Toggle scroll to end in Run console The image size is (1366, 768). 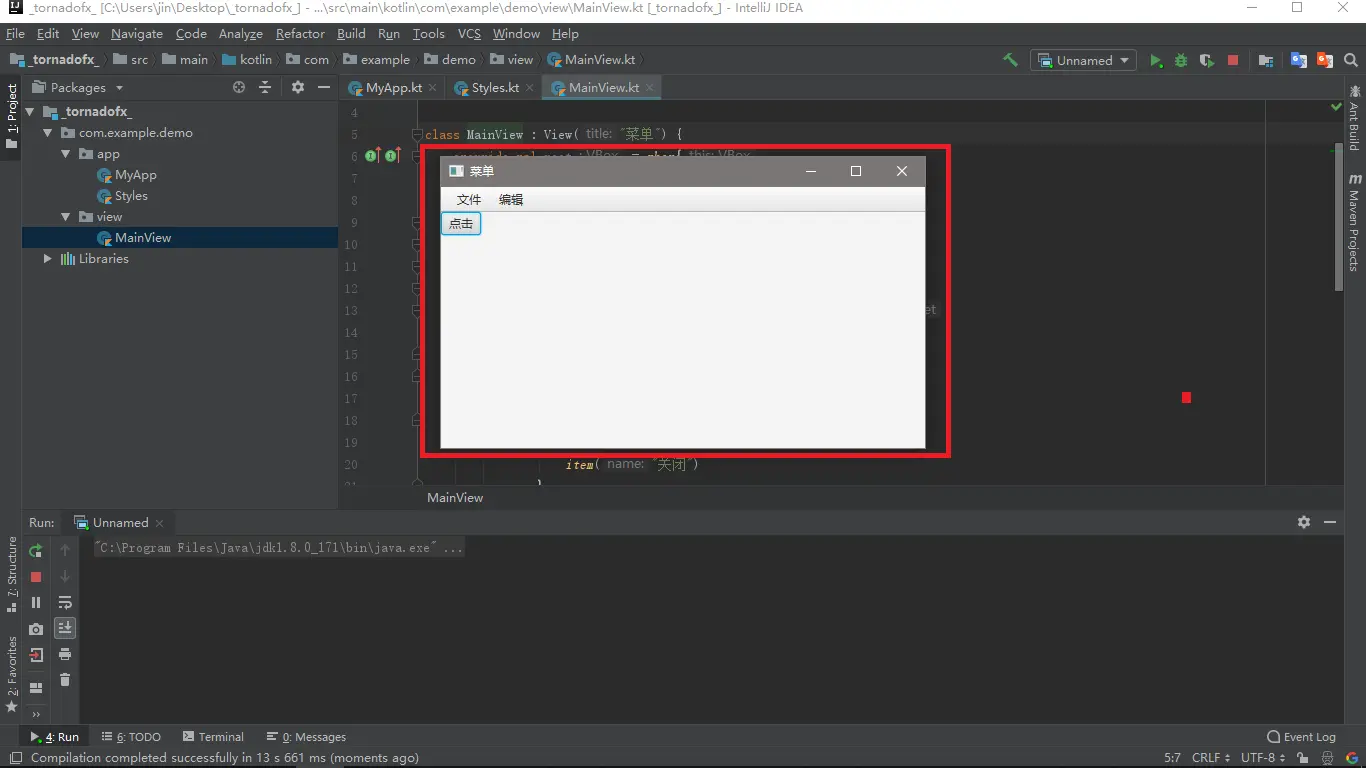coord(65,628)
